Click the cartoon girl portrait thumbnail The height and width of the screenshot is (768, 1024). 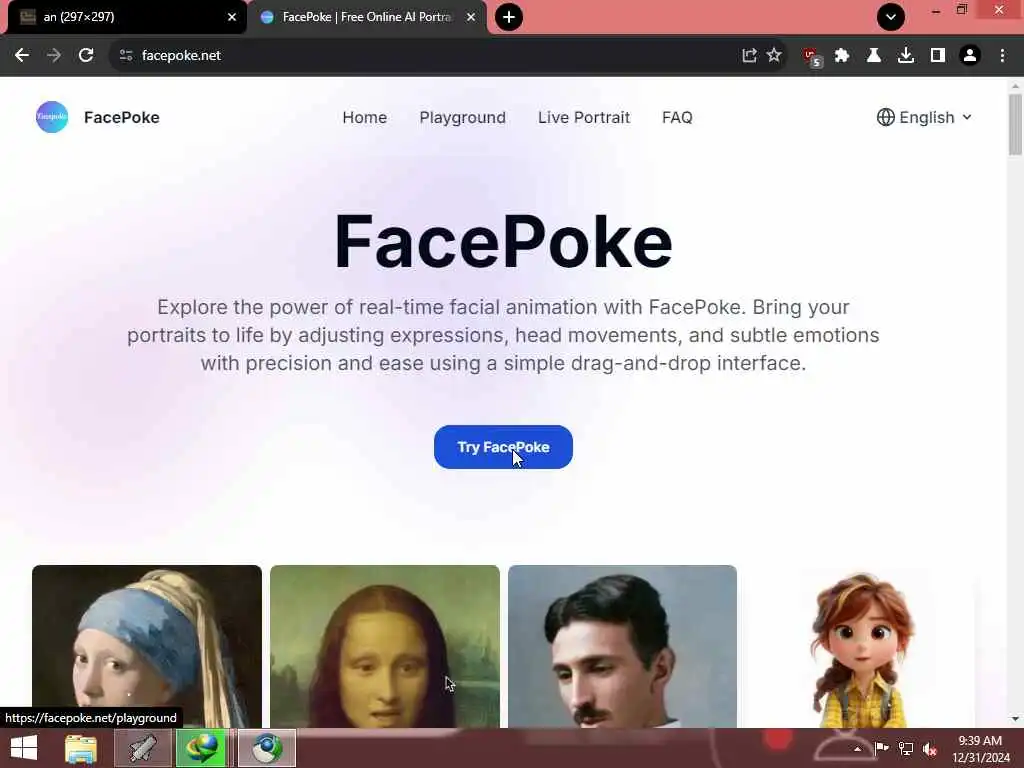[x=860, y=647]
